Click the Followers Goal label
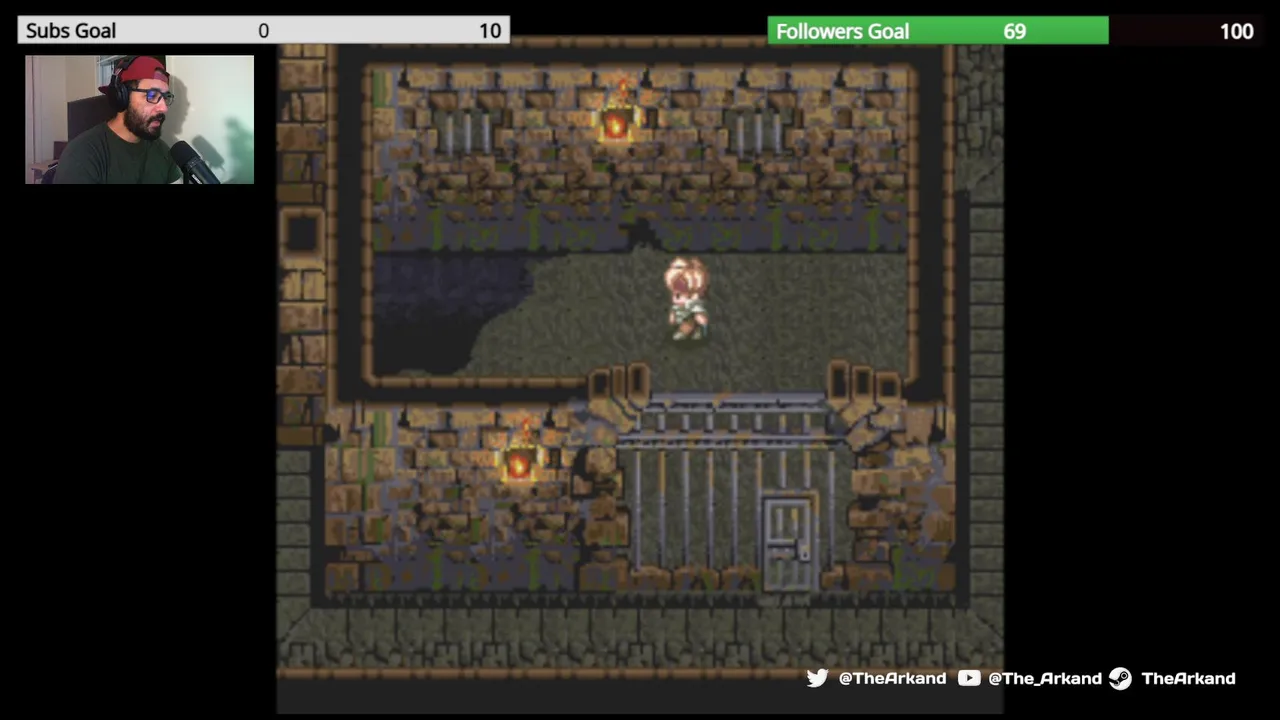Viewport: 1280px width, 720px height. click(x=842, y=31)
